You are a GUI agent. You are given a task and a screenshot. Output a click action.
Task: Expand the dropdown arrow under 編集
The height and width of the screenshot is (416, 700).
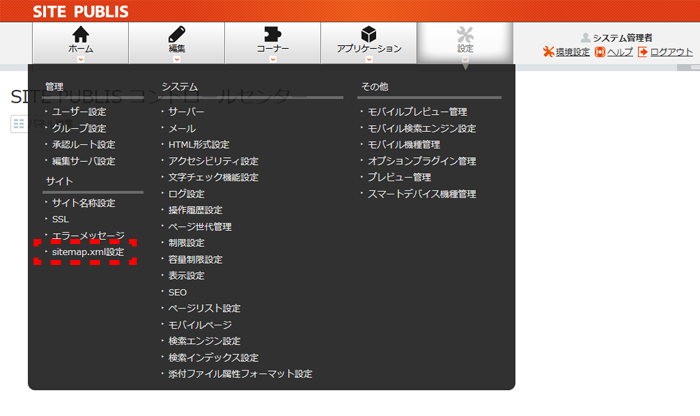tap(177, 59)
